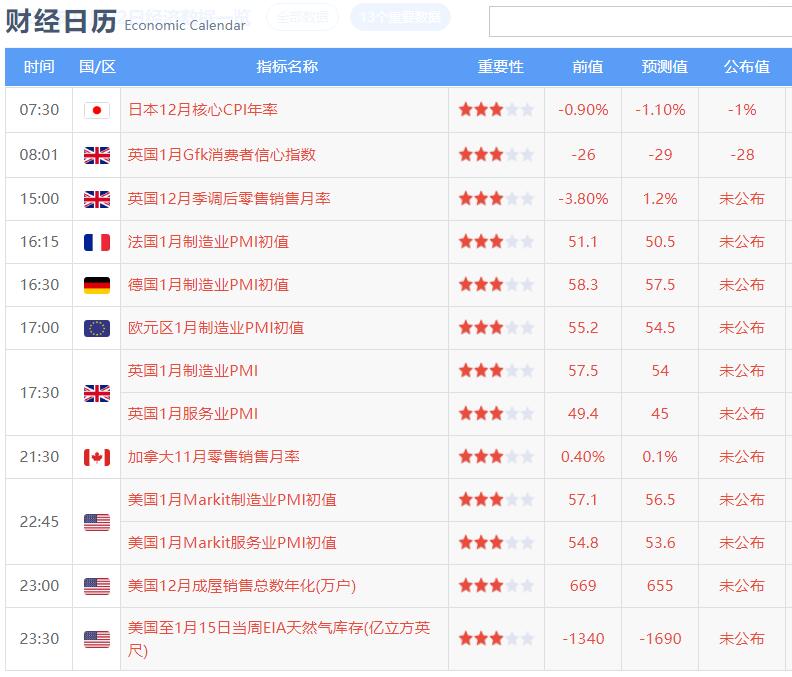792x677 pixels.
Task: Click star rating for 英国12月季调后零售销售月率
Action: tap(496, 198)
